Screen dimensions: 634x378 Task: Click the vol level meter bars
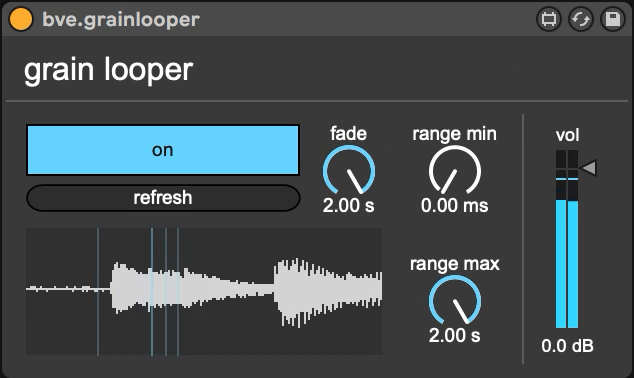[567, 239]
